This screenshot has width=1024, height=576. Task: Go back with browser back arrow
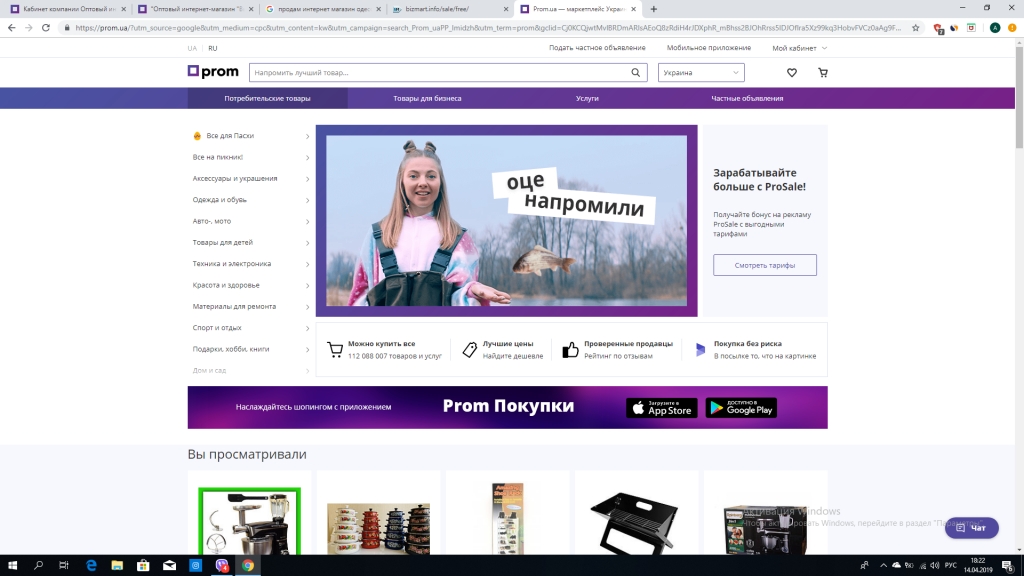coord(11,27)
